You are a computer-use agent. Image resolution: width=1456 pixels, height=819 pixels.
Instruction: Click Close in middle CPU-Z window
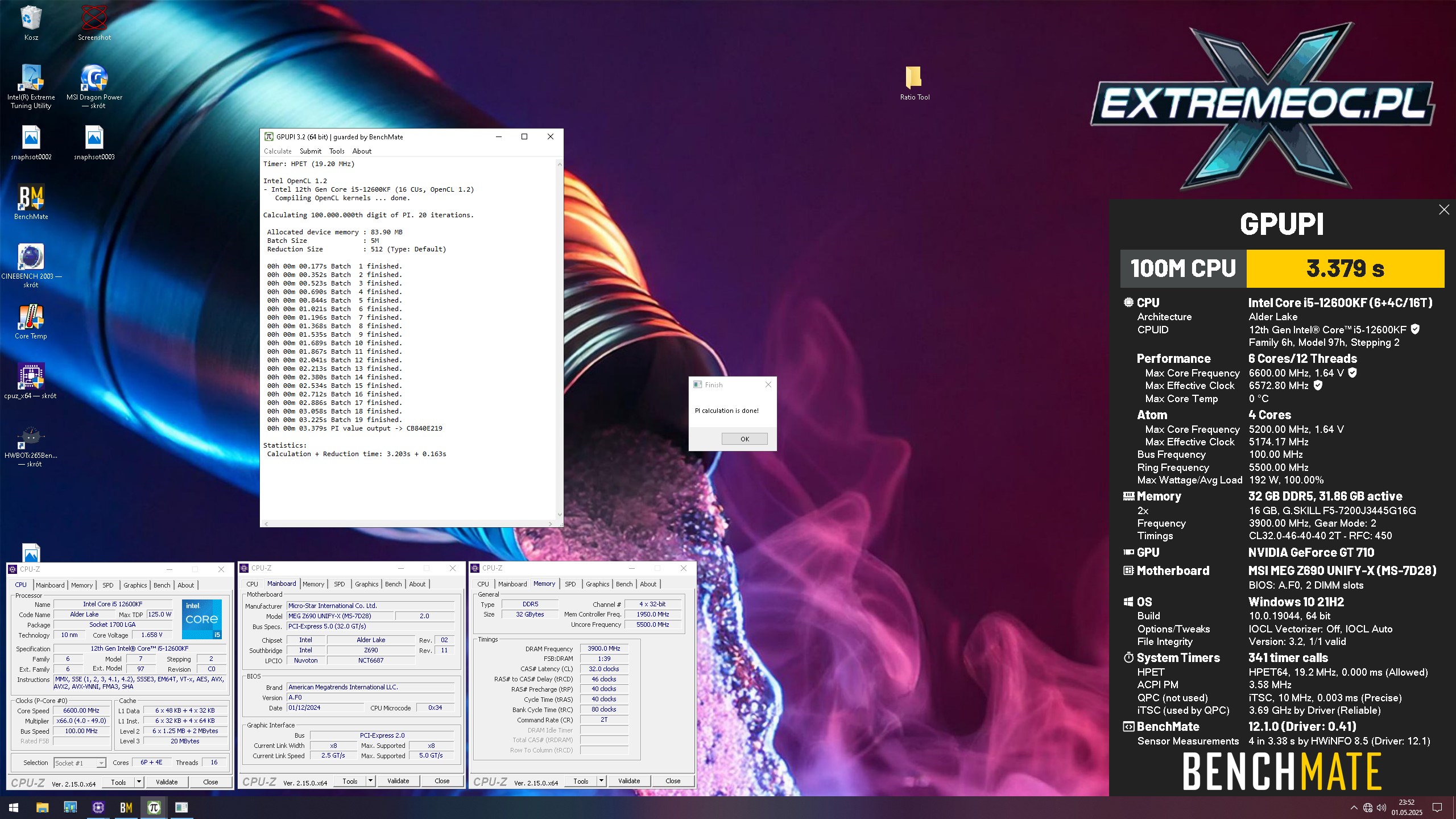click(442, 781)
